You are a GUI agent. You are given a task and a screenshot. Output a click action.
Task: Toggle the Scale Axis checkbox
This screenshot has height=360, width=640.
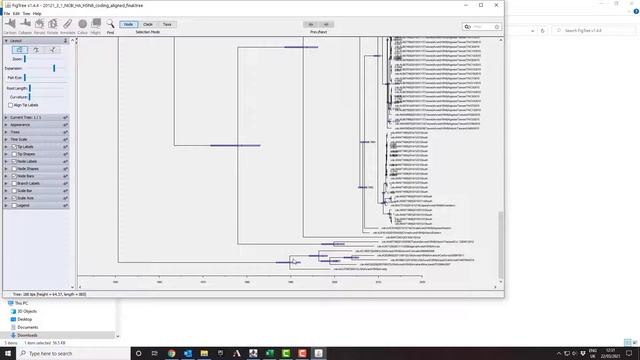tap(14, 198)
